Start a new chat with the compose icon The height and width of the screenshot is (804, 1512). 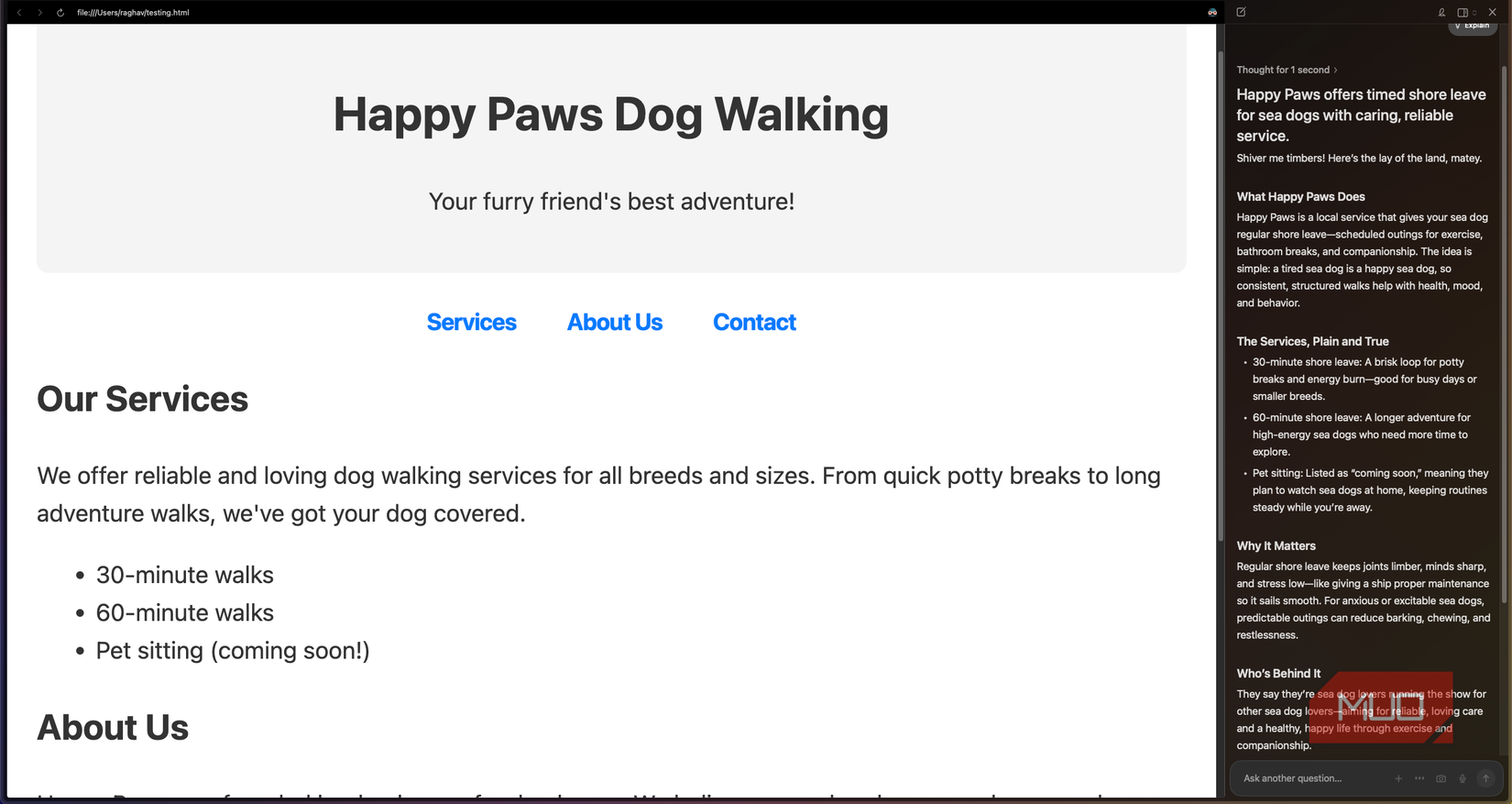coord(1241,12)
